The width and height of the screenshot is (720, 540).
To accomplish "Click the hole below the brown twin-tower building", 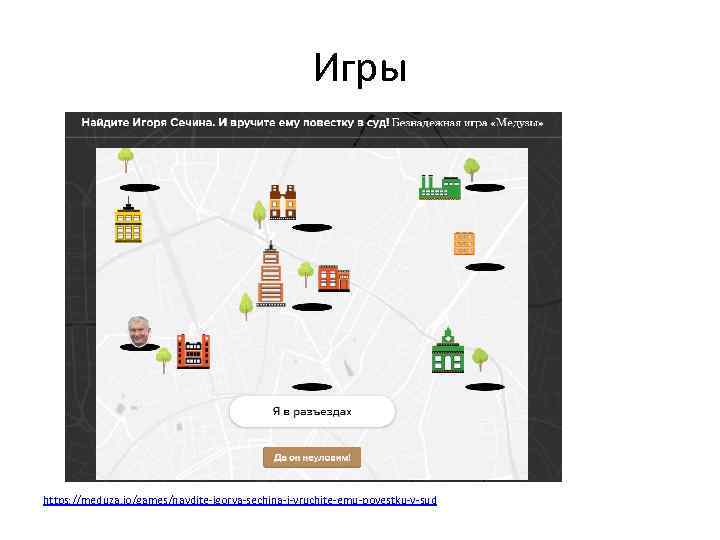I will coord(312,227).
